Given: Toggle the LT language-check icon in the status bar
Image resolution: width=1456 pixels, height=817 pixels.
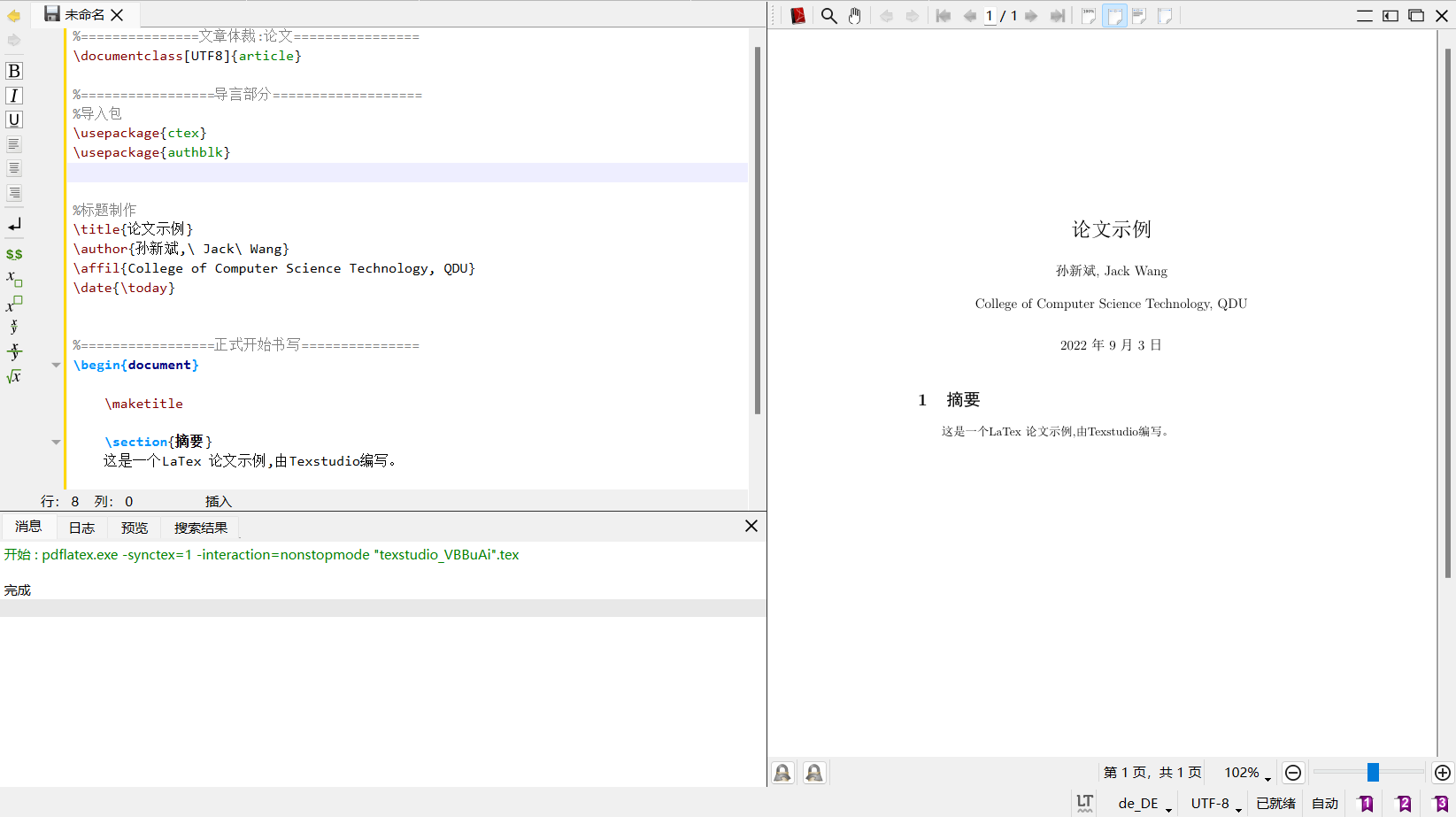Looking at the screenshot, I should click(1085, 803).
